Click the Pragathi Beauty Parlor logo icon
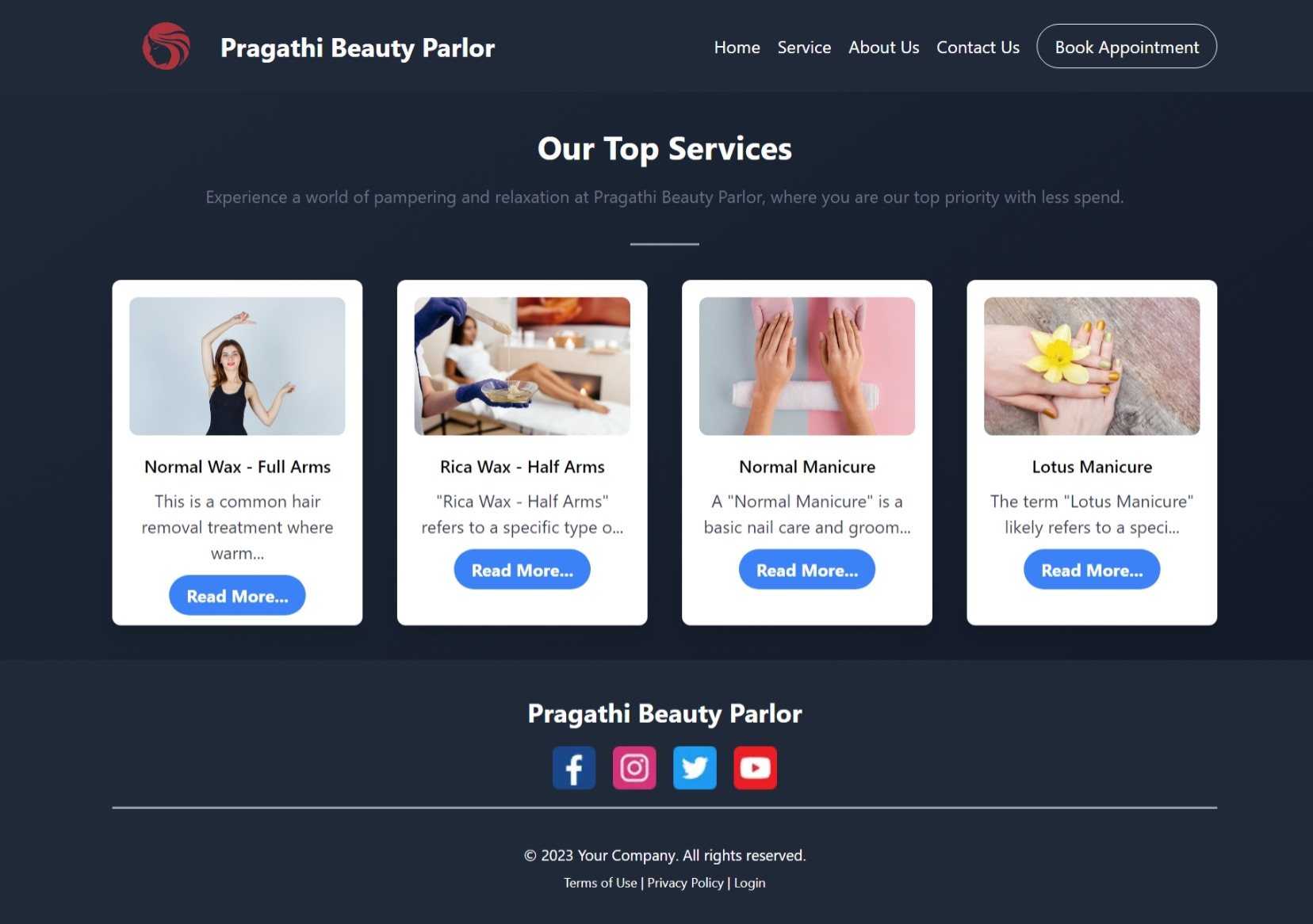The image size is (1313, 924). pyautogui.click(x=167, y=46)
